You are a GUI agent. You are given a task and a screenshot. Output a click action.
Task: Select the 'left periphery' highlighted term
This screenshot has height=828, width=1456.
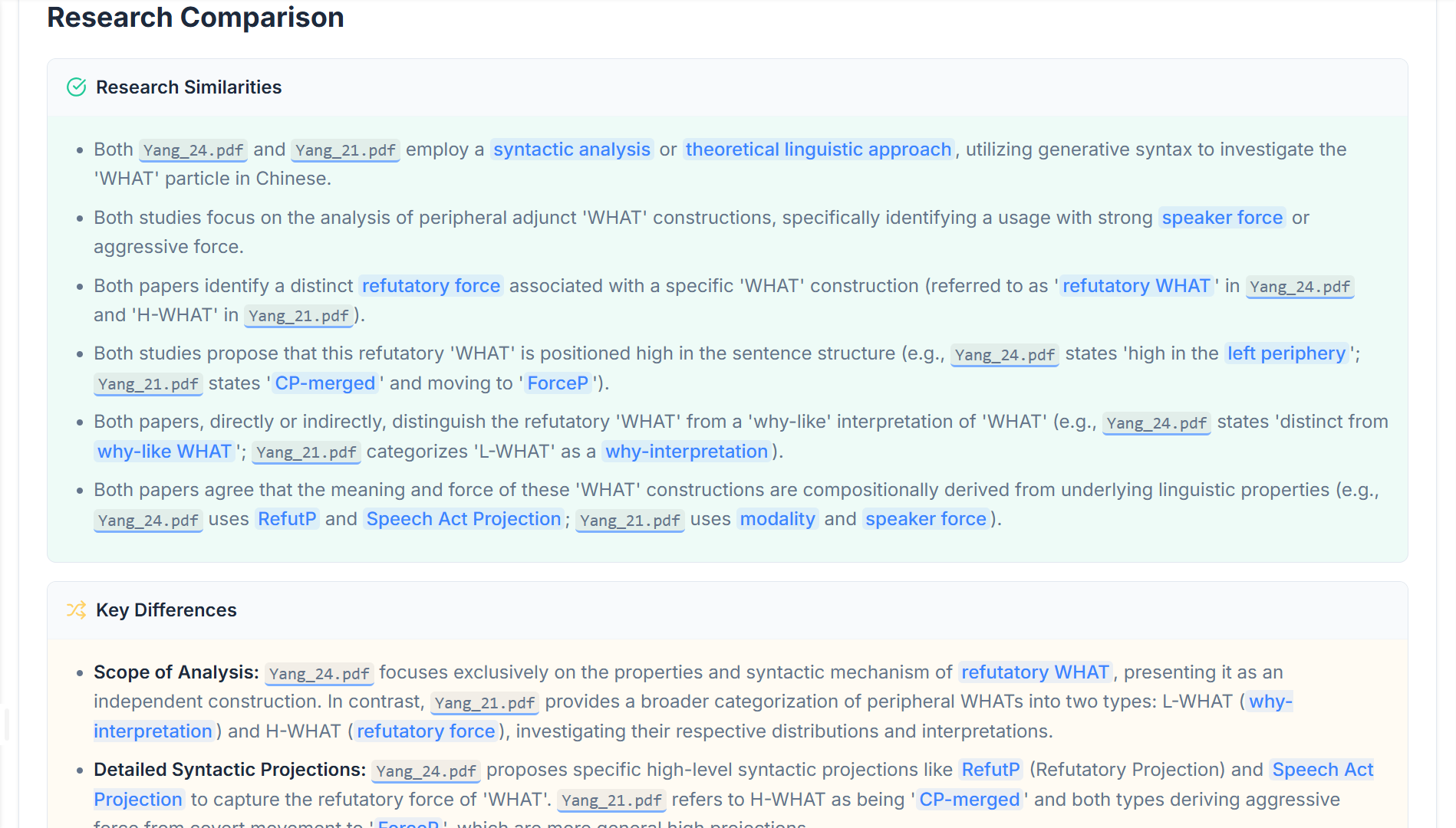click(1286, 353)
